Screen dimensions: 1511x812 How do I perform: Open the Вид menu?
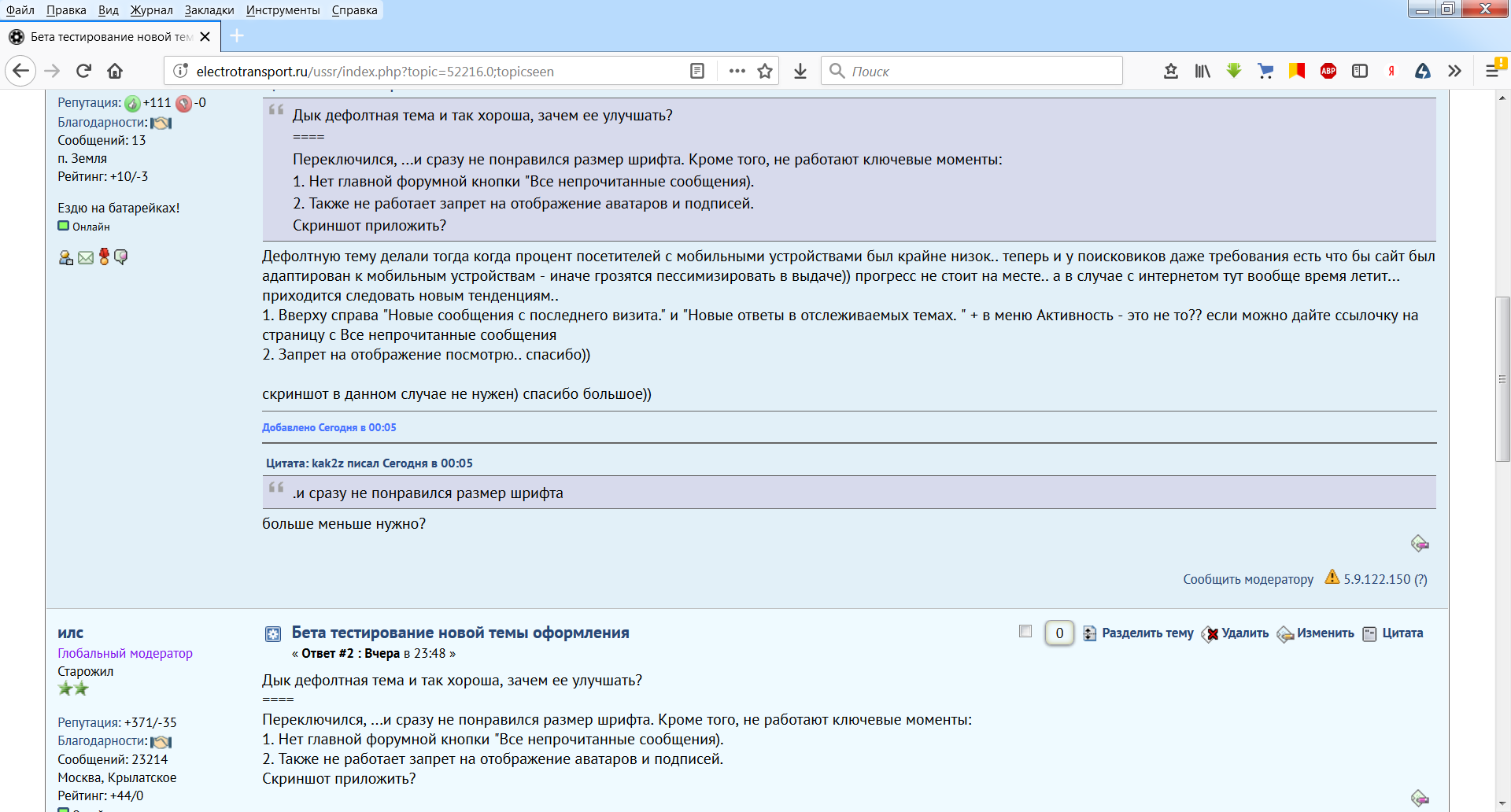point(109,10)
